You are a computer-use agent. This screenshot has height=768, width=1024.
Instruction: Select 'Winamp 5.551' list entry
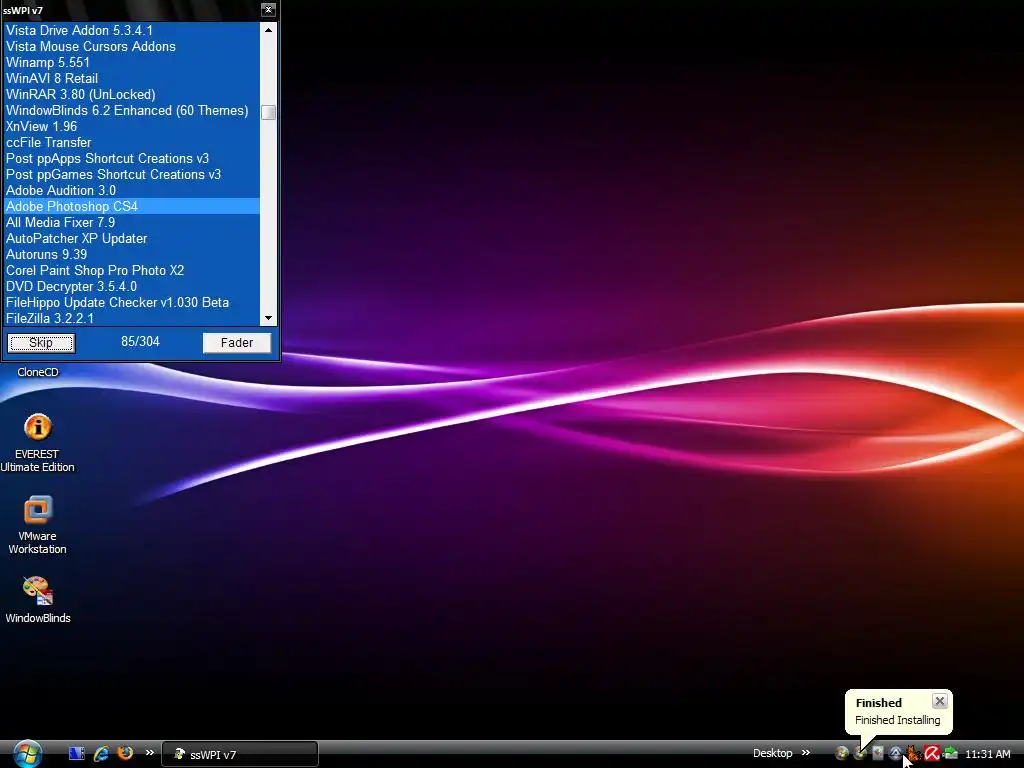coord(131,62)
